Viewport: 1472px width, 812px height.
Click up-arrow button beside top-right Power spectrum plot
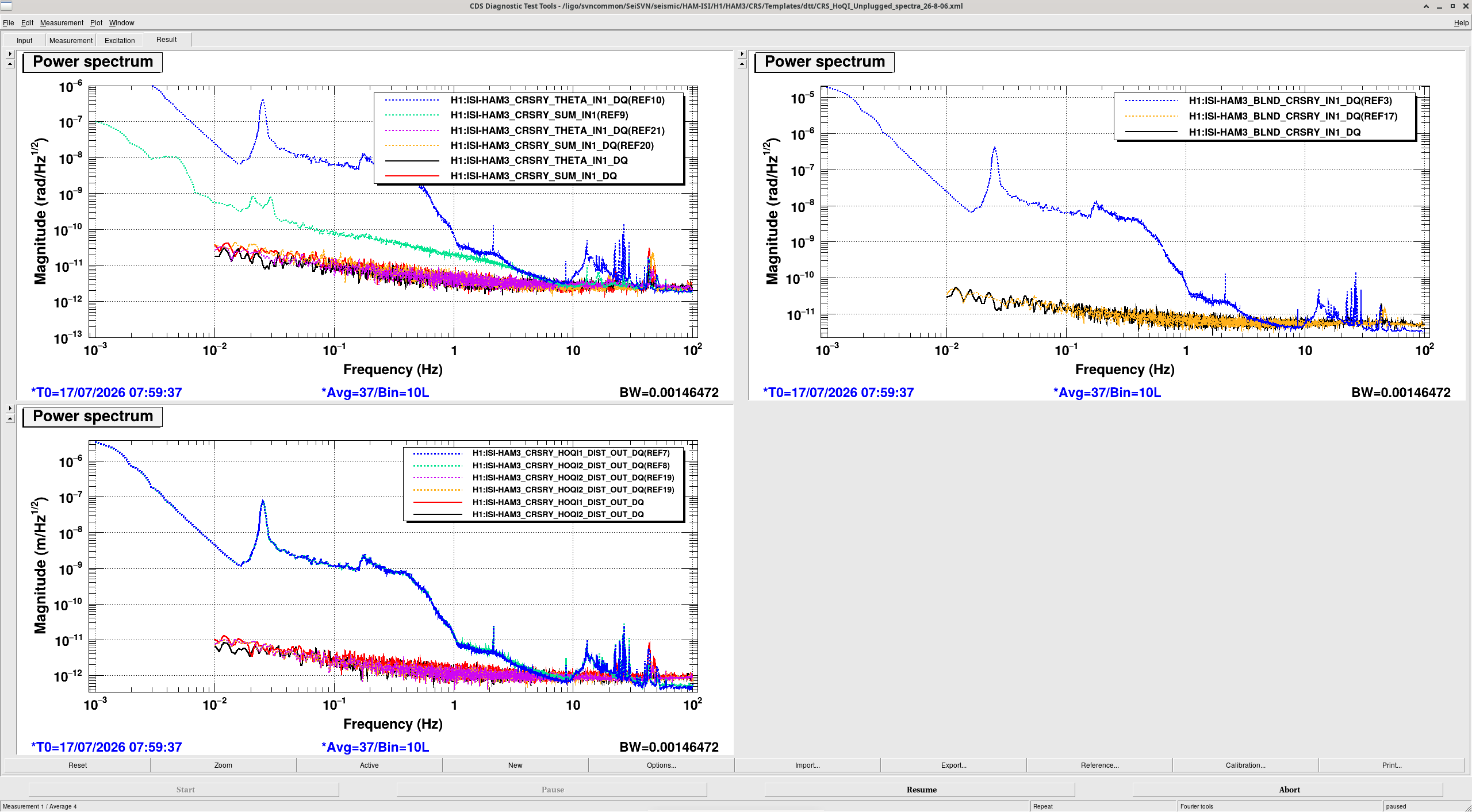pos(742,64)
